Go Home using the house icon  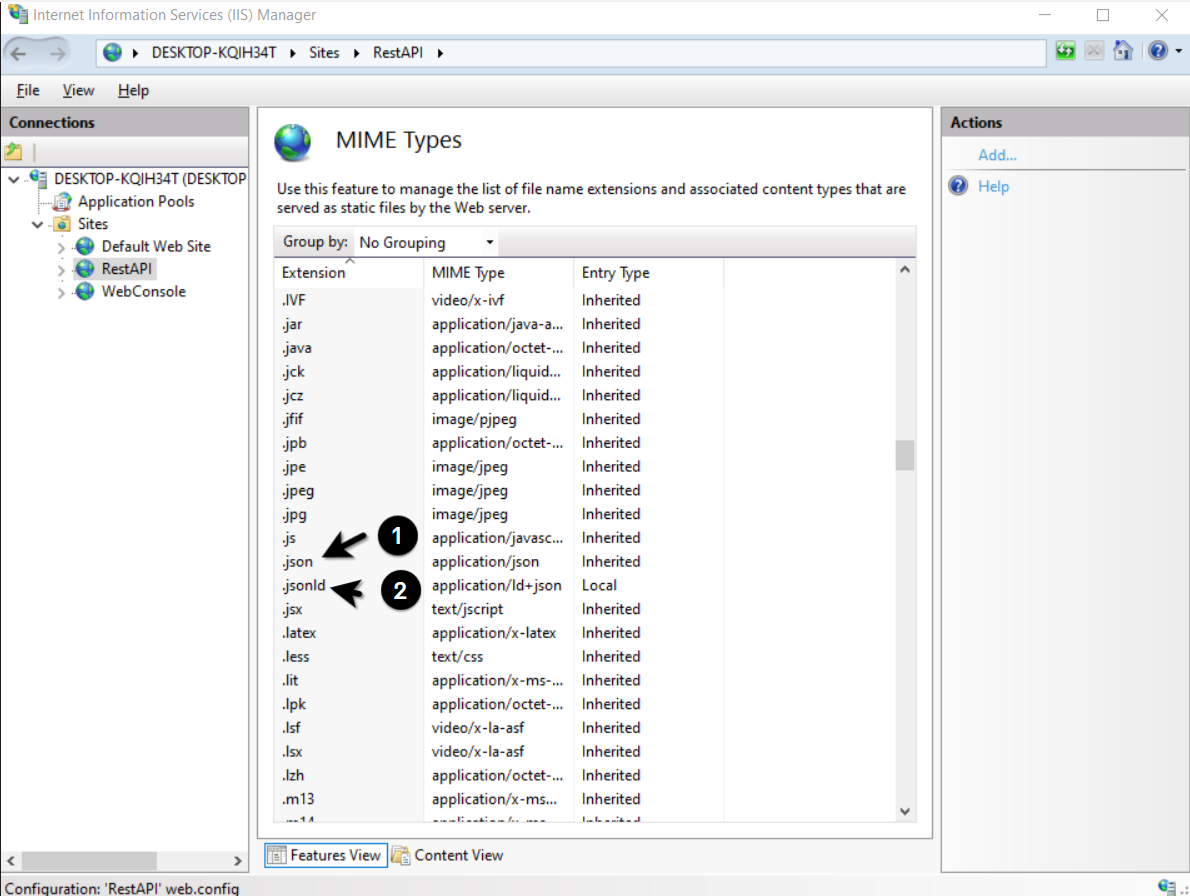point(1123,51)
